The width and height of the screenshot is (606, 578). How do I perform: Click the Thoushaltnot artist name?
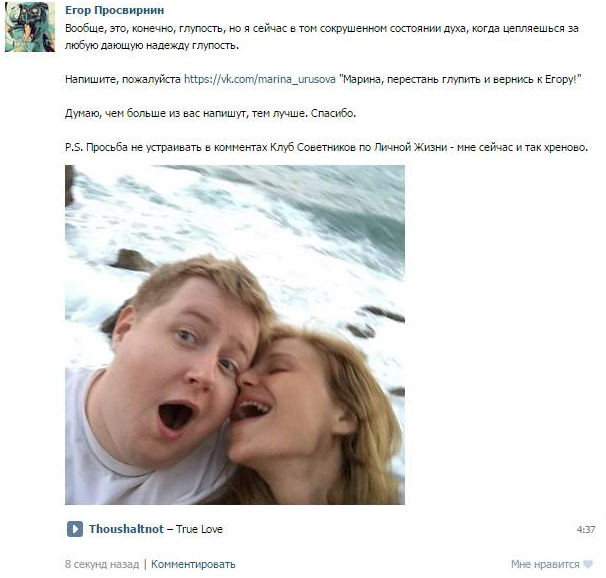tap(126, 529)
